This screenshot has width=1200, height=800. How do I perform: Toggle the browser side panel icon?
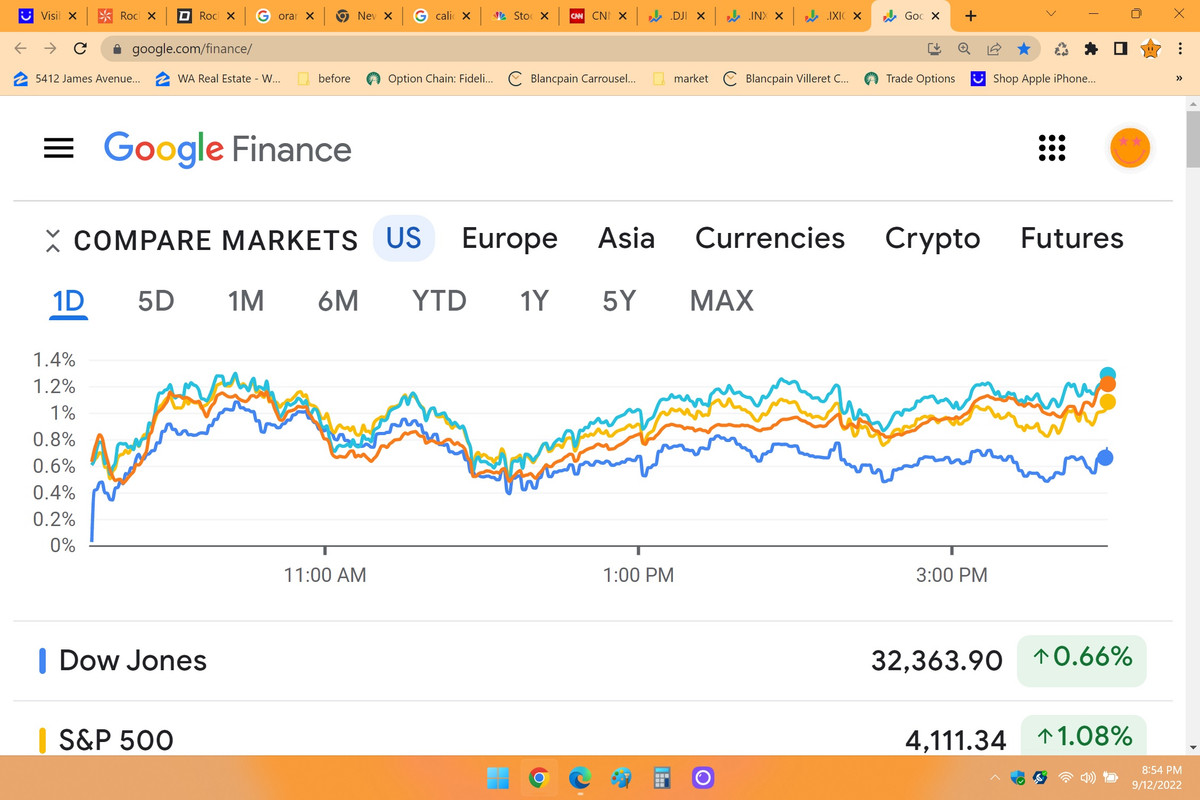click(x=1121, y=48)
